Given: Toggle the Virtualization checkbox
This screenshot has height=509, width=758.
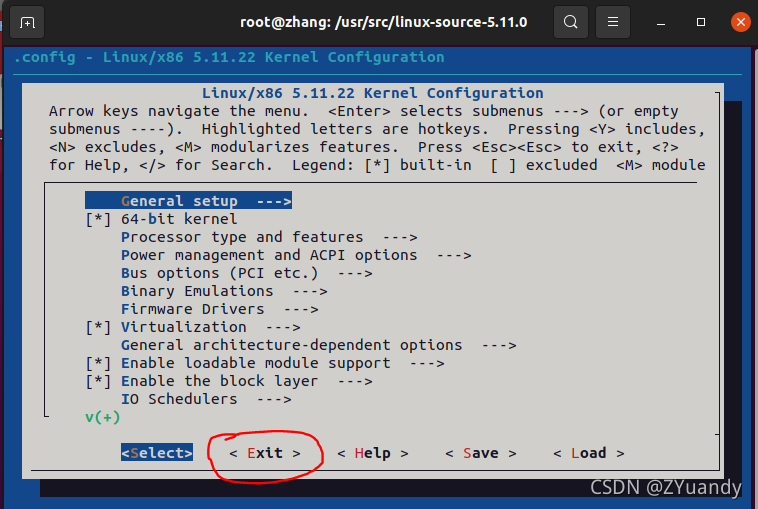Looking at the screenshot, I should (98, 327).
